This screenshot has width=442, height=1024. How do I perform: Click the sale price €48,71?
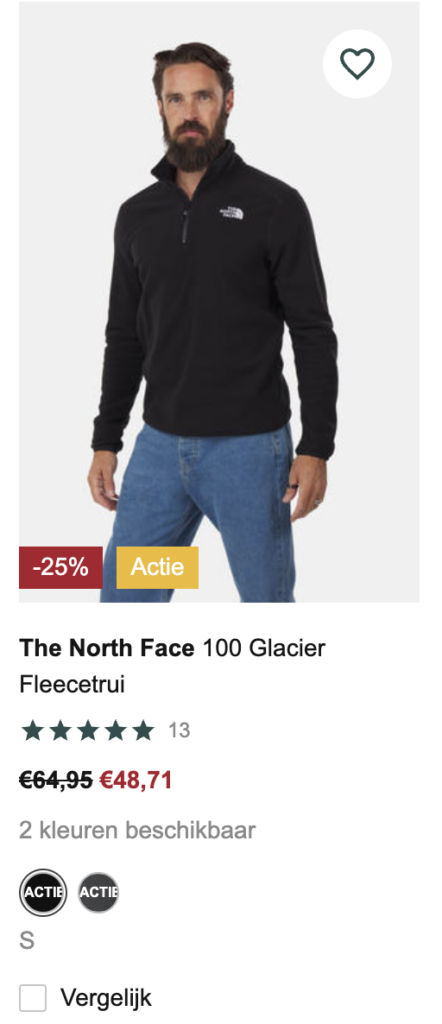pos(136,780)
